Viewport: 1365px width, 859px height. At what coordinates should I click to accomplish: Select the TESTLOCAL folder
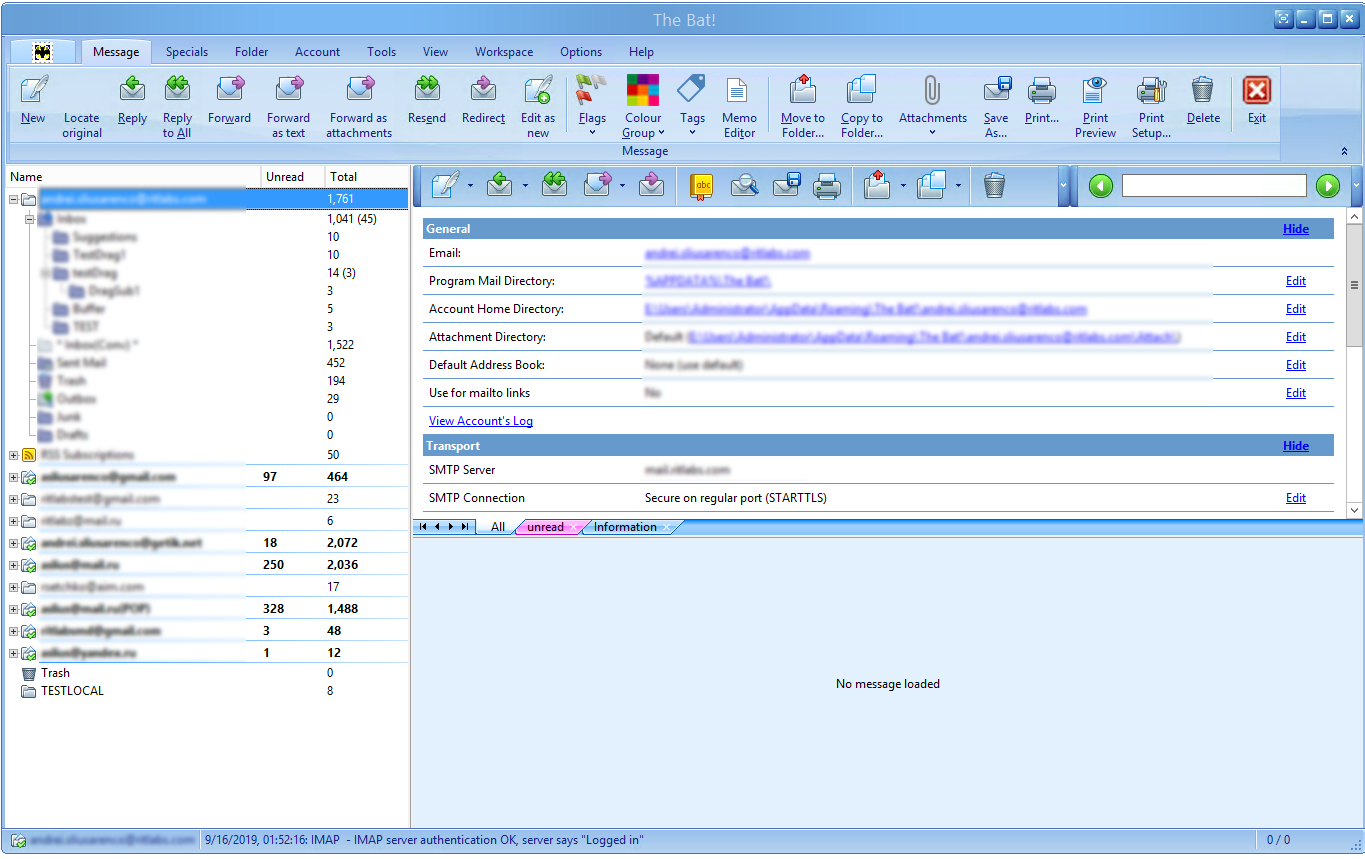(x=72, y=691)
